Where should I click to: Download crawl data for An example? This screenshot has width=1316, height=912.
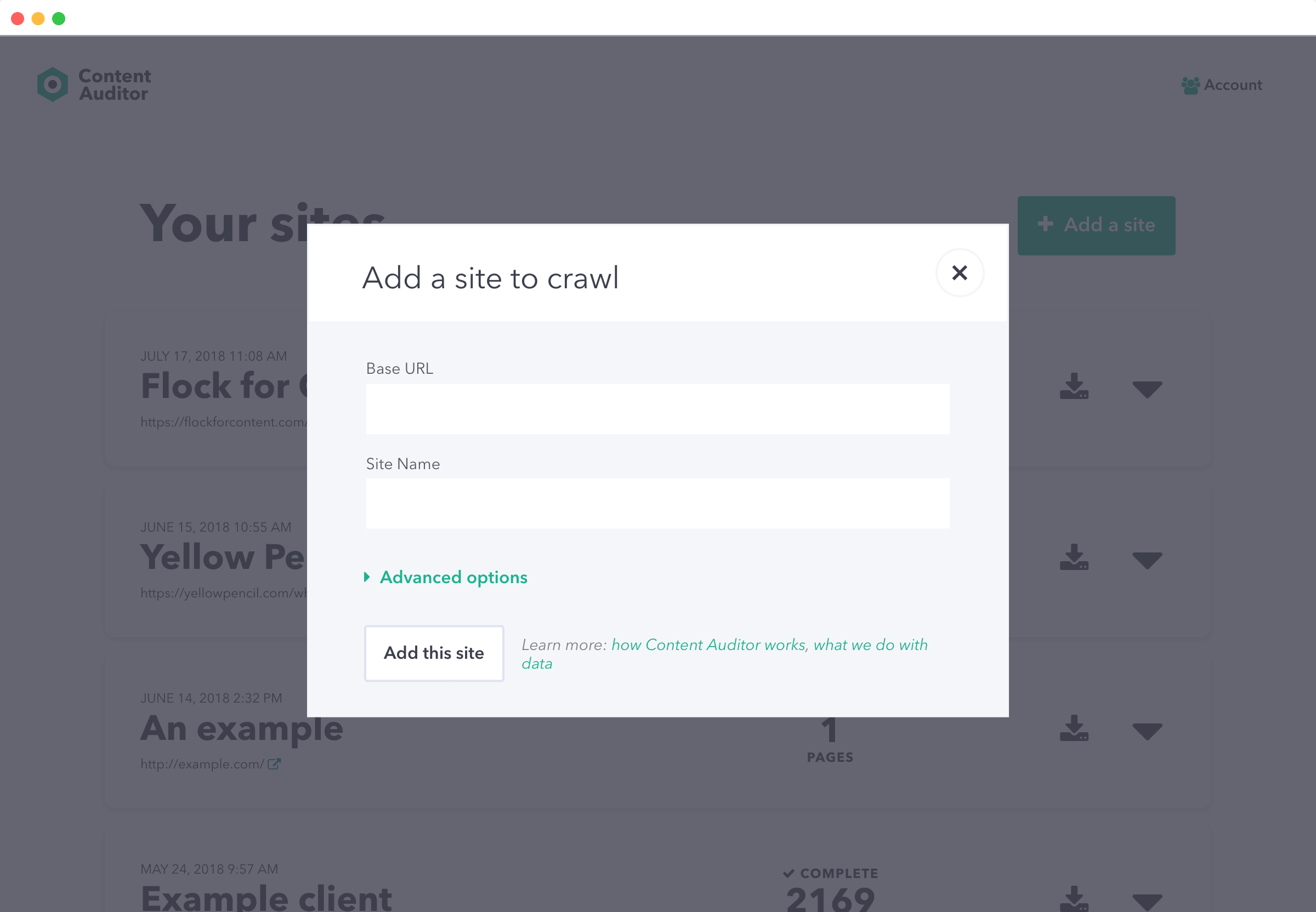click(x=1074, y=729)
